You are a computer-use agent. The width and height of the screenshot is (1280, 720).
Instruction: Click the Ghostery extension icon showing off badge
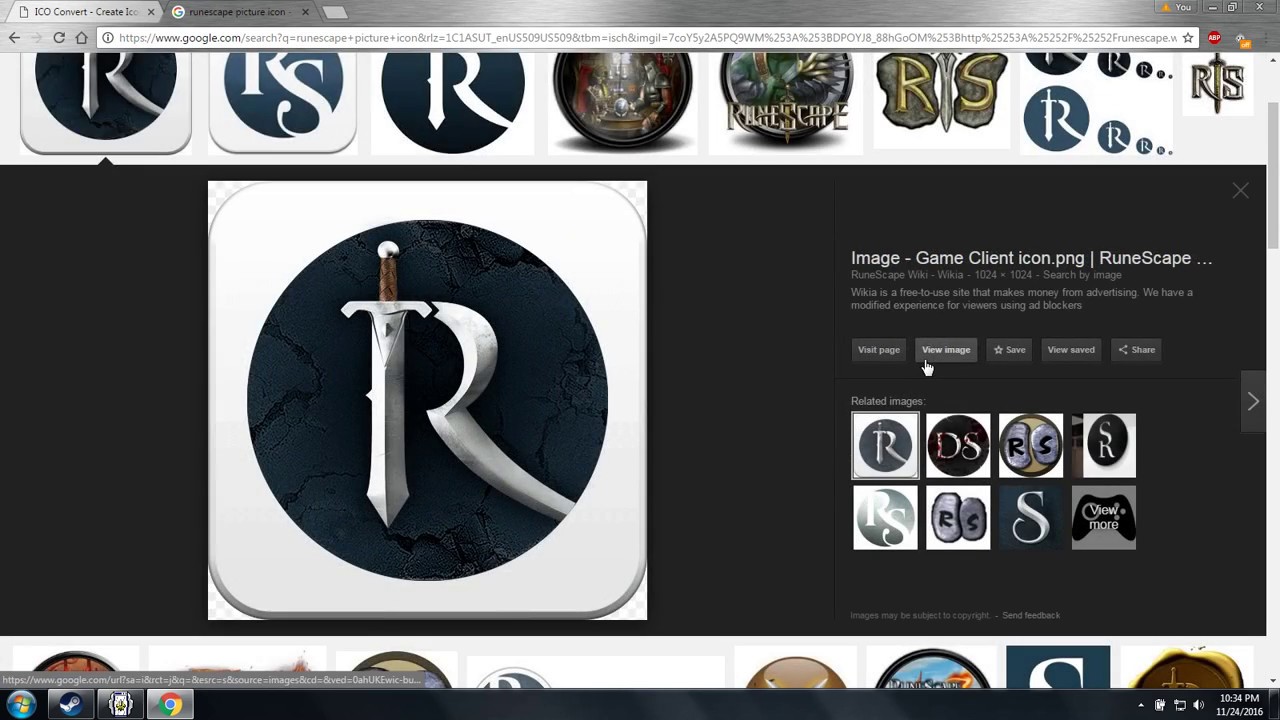coord(1242,38)
